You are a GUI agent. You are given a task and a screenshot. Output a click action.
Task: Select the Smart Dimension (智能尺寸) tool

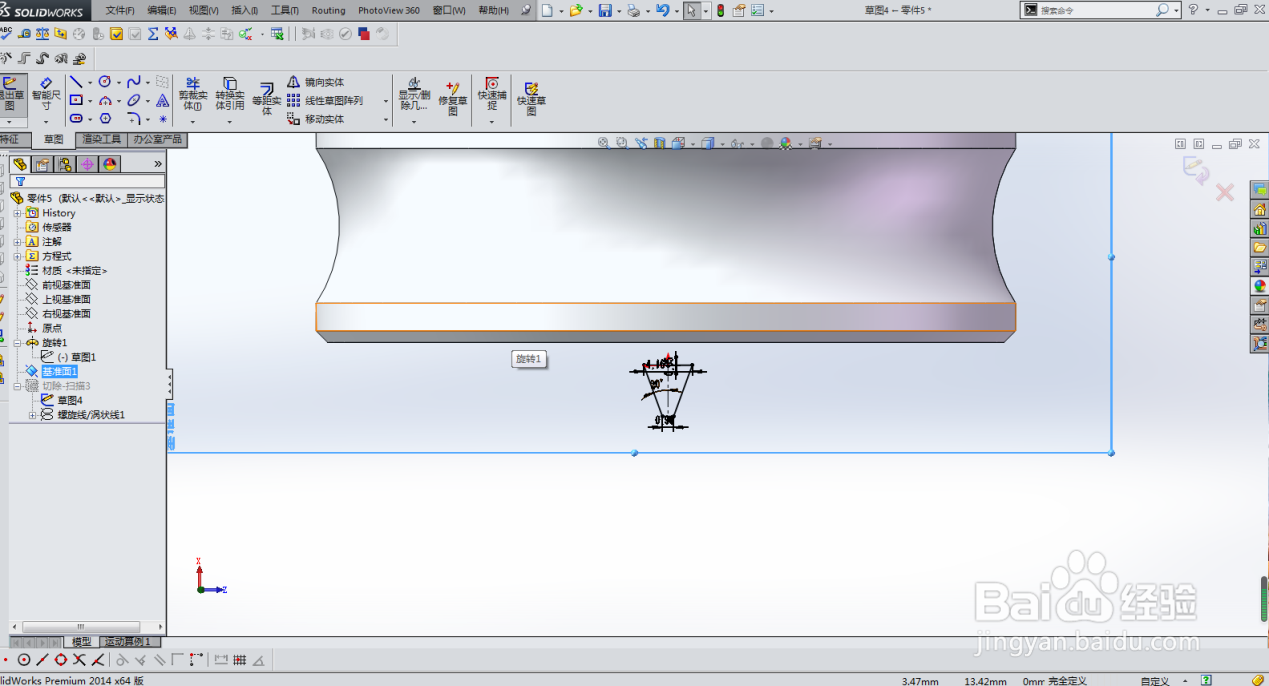pos(45,95)
